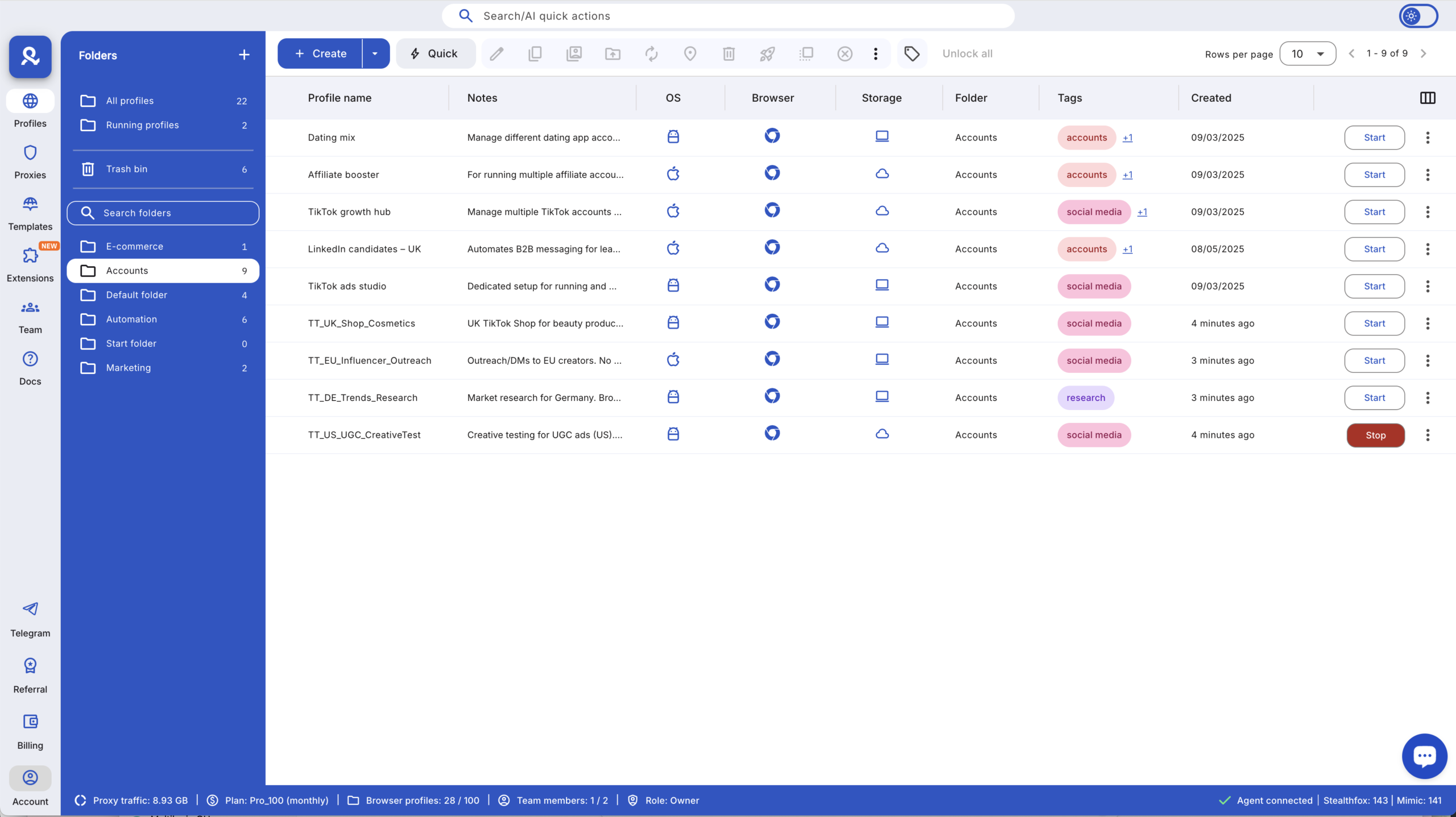This screenshot has height=817, width=1456.
Task: Stop the running TT_US_UGC_CreativeTest profile
Action: [x=1375, y=434]
